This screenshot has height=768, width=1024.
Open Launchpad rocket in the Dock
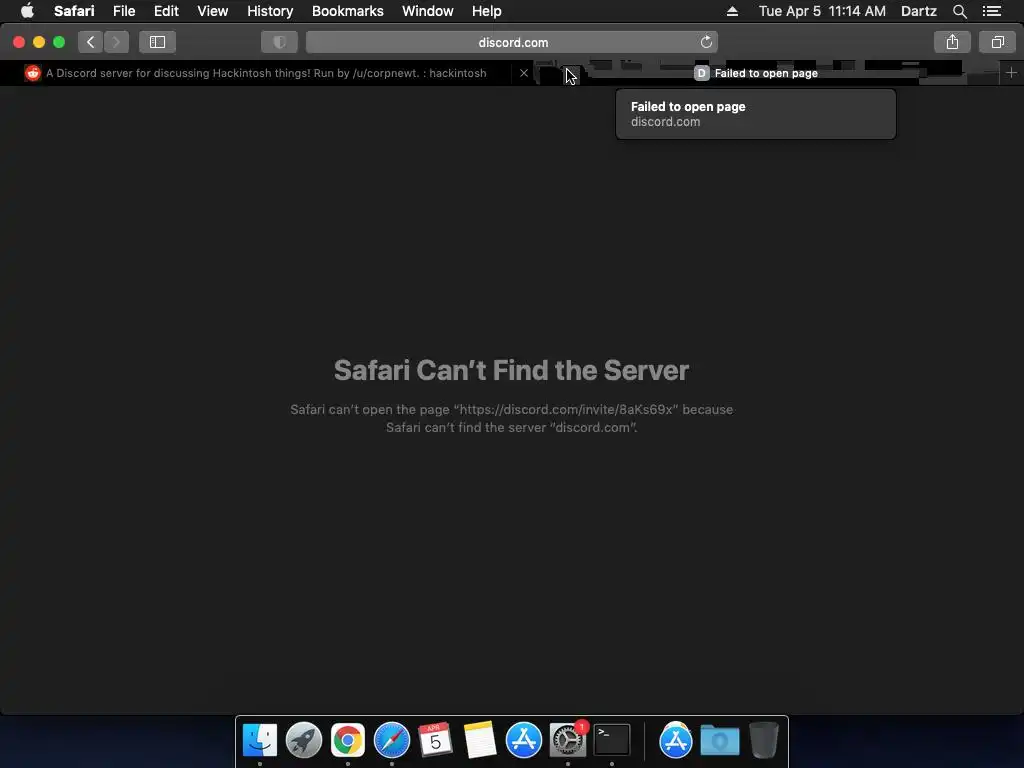tap(304, 741)
